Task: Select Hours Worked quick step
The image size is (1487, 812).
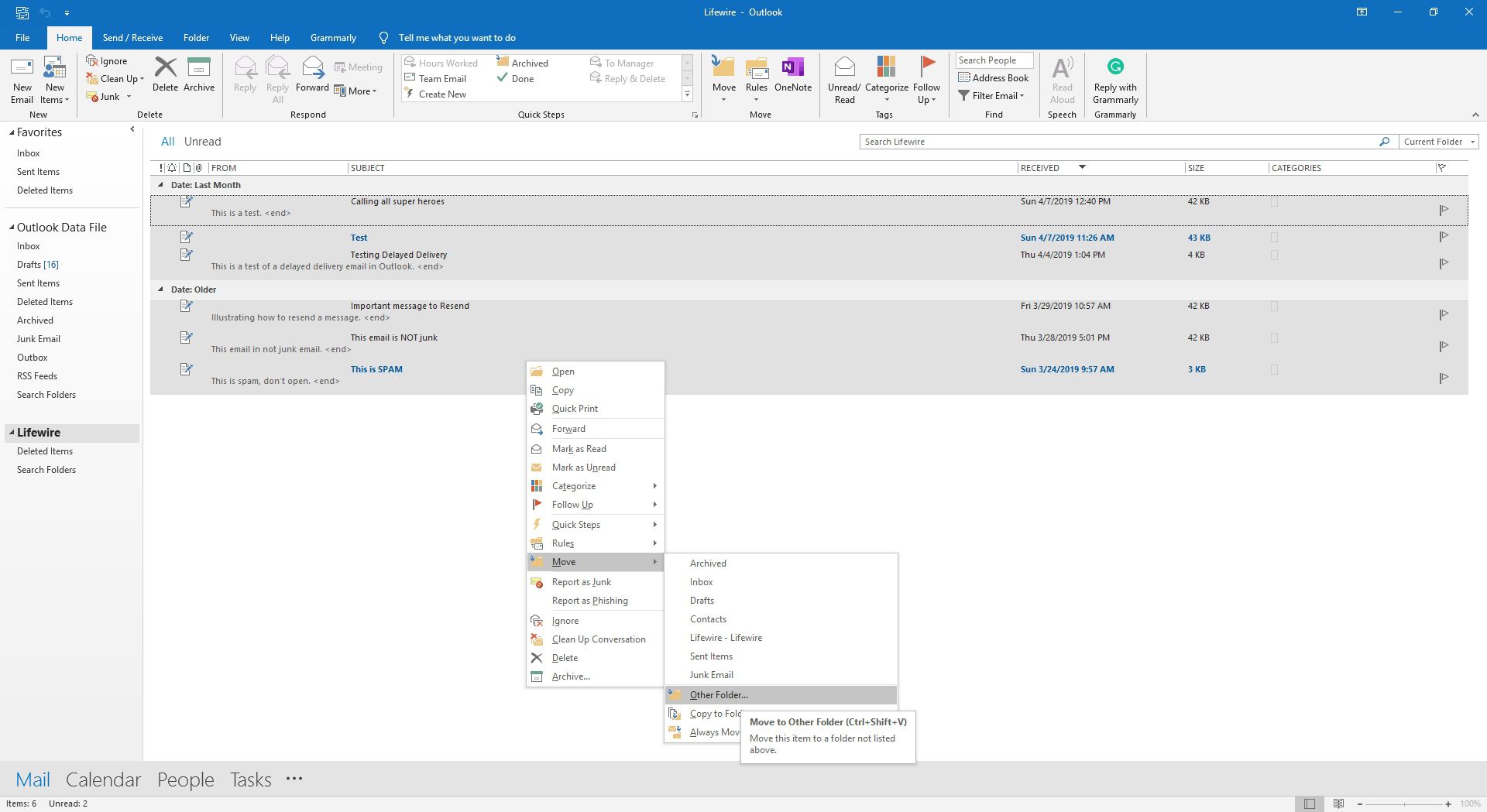Action: (441, 63)
